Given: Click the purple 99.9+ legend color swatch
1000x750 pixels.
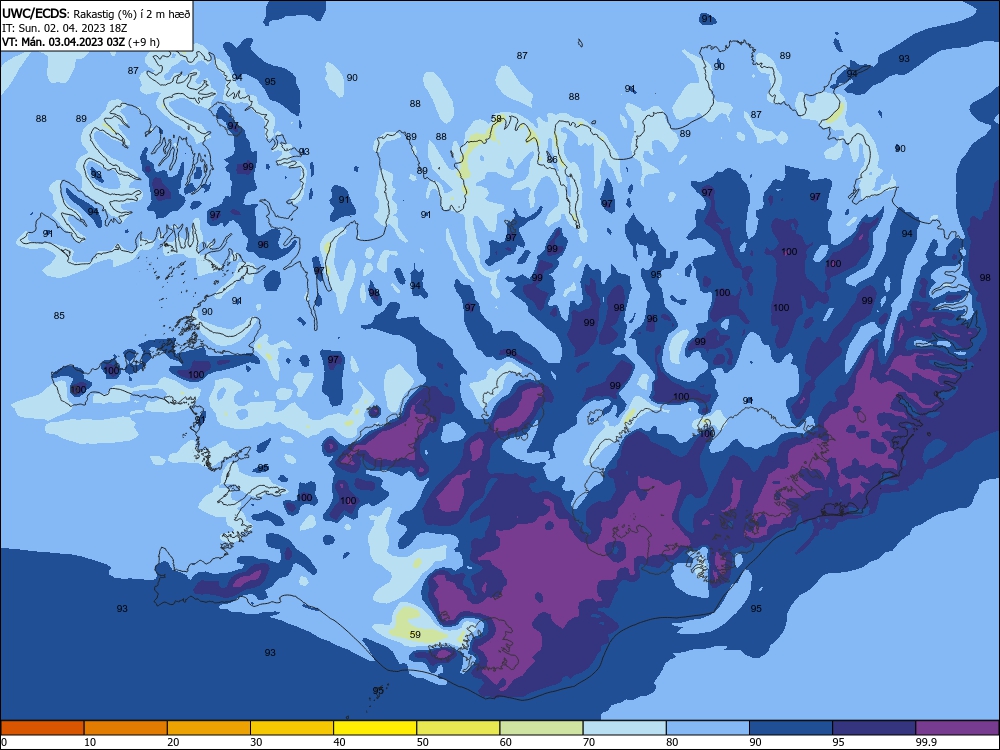Looking at the screenshot, I should click(957, 728).
